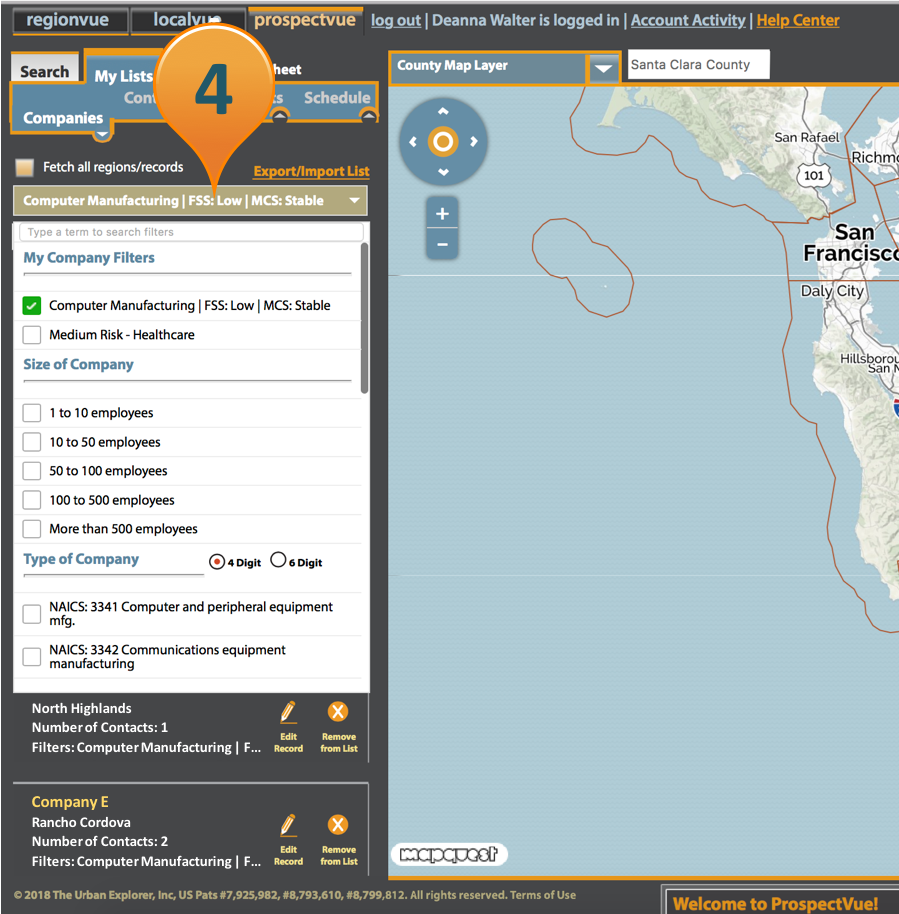Zoom in on the map
899x914 pixels.
442,213
